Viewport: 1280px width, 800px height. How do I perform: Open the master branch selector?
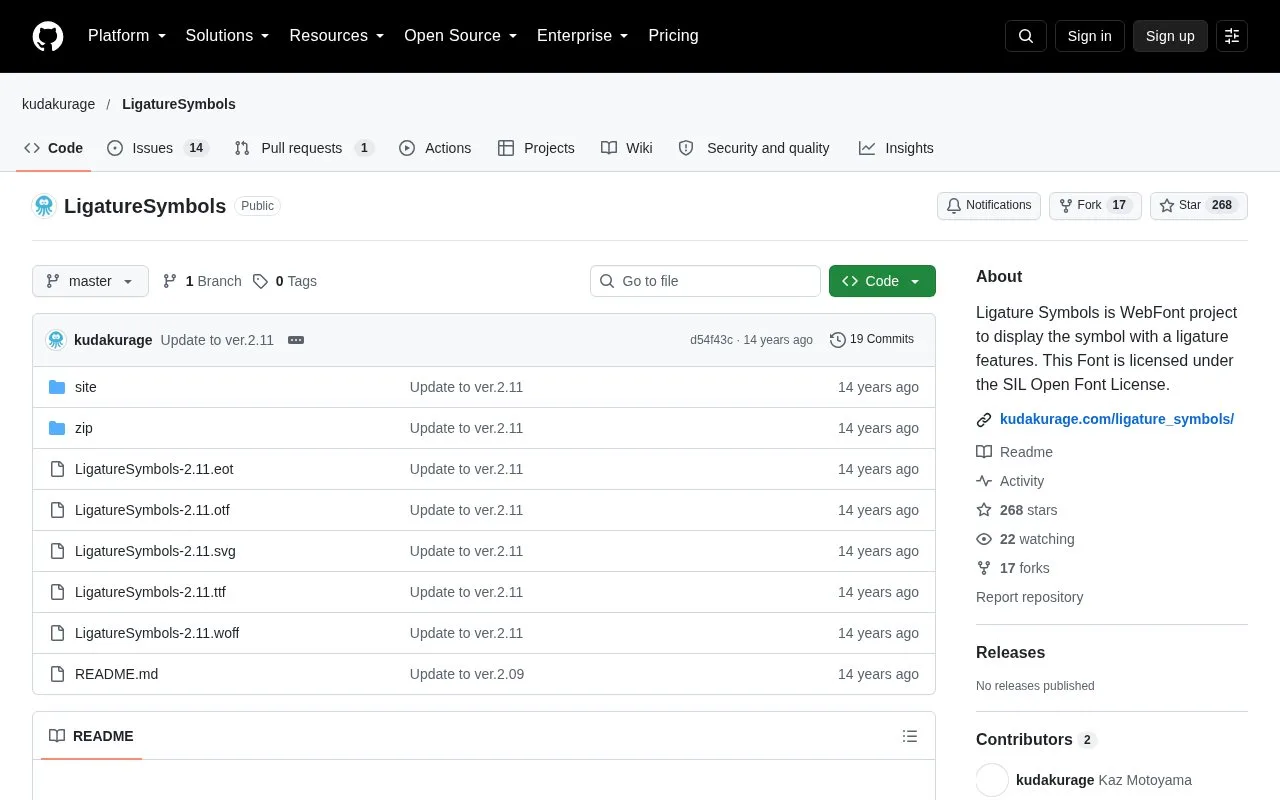tap(90, 281)
